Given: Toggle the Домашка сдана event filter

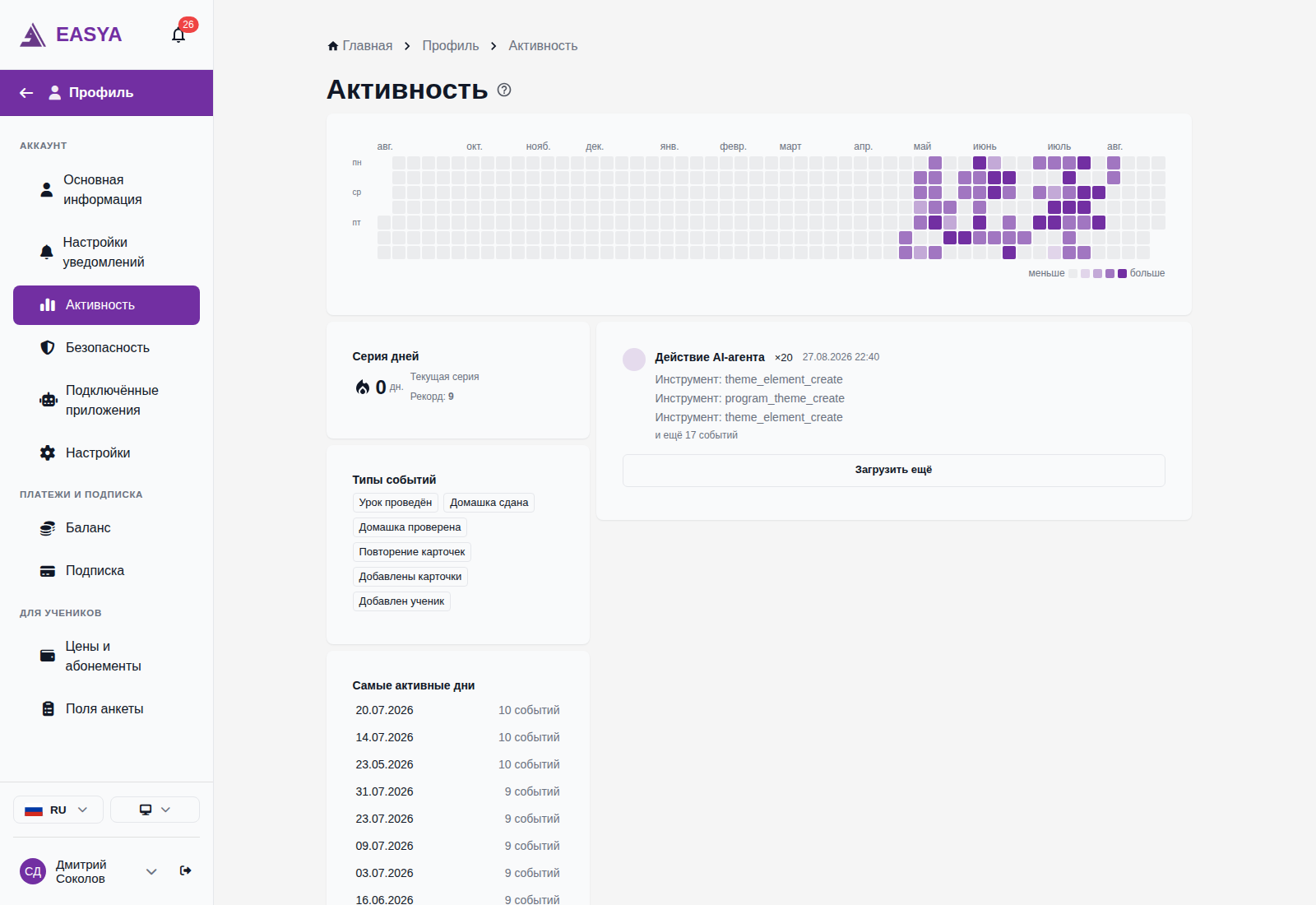Looking at the screenshot, I should (x=489, y=503).
